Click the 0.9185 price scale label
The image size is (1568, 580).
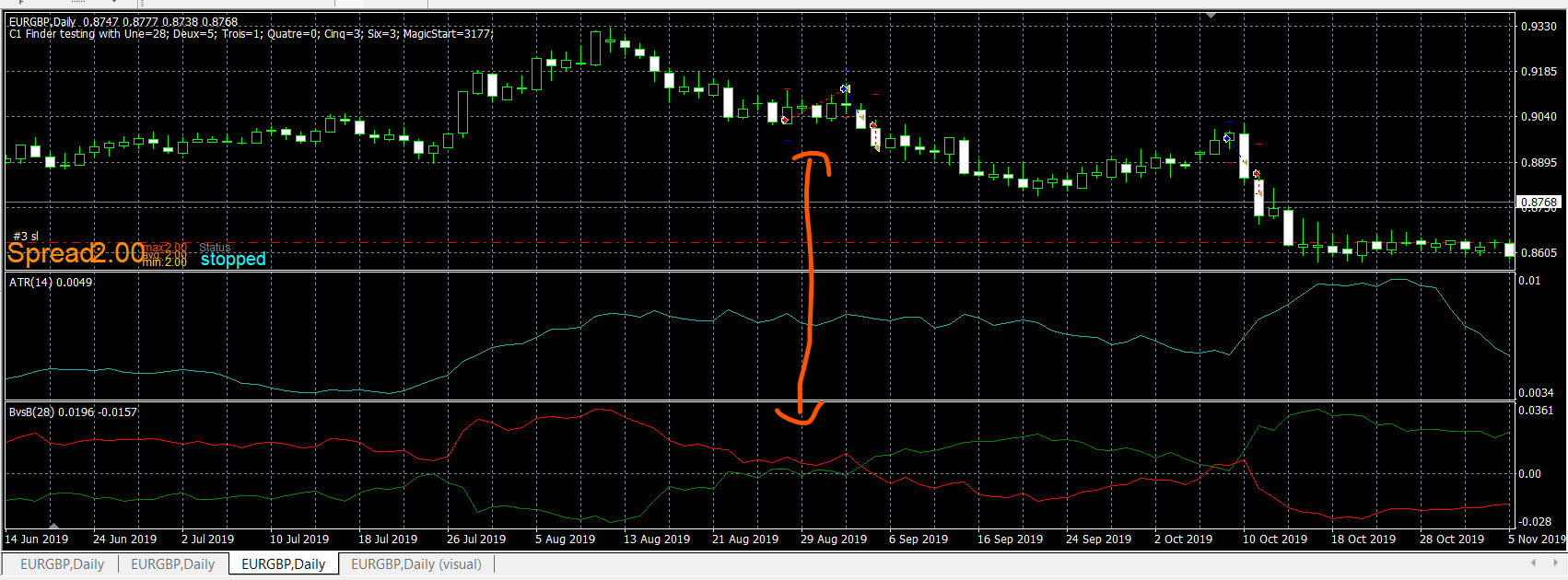[1539, 72]
